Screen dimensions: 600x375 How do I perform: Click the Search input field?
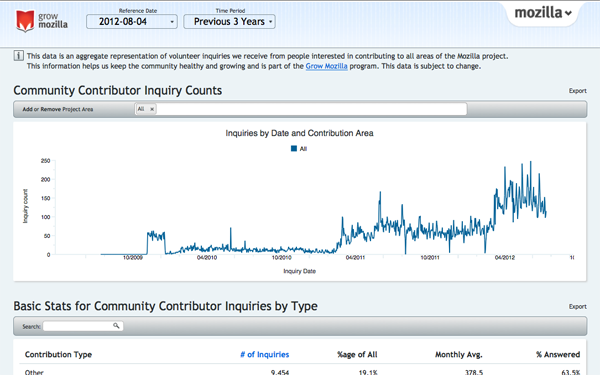(83, 326)
